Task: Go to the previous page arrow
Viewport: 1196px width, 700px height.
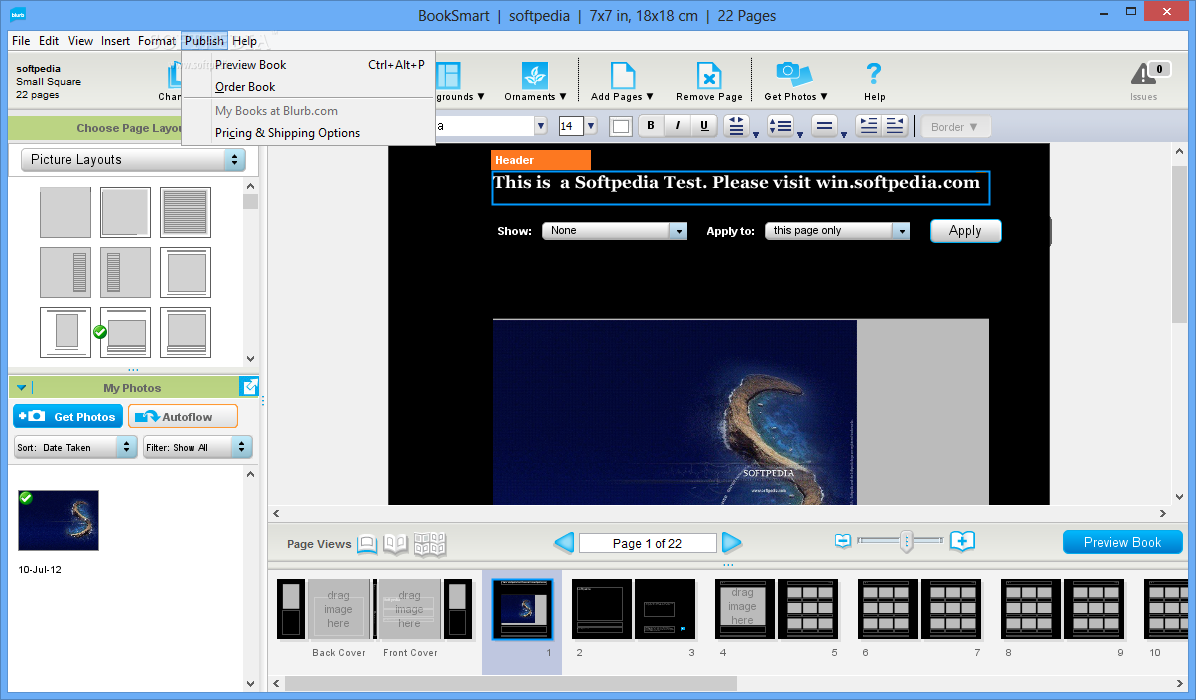Action: click(564, 543)
